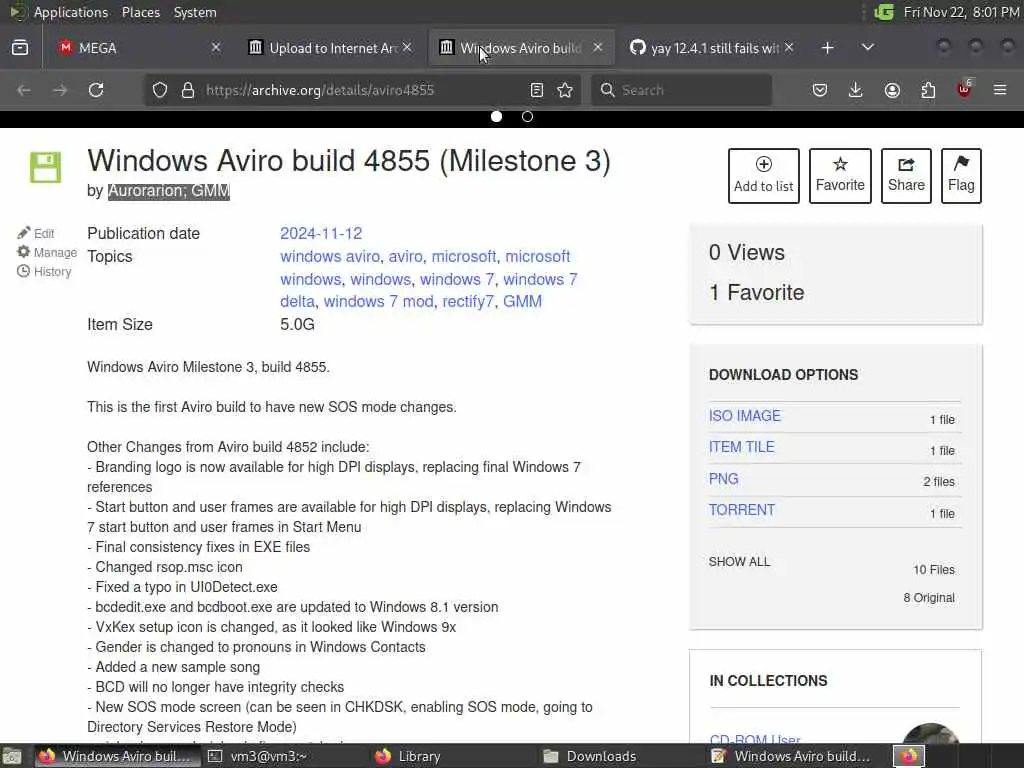Bookmark this page with star icon
The image size is (1024, 768).
(566, 90)
